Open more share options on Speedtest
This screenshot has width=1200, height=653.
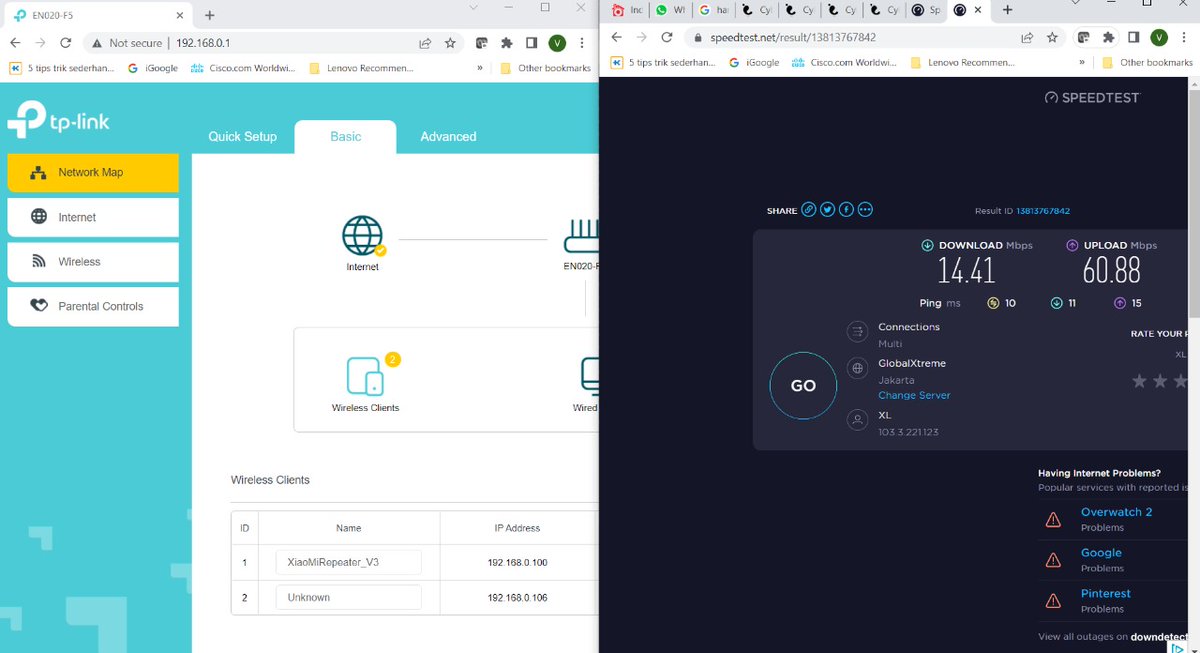pos(865,210)
